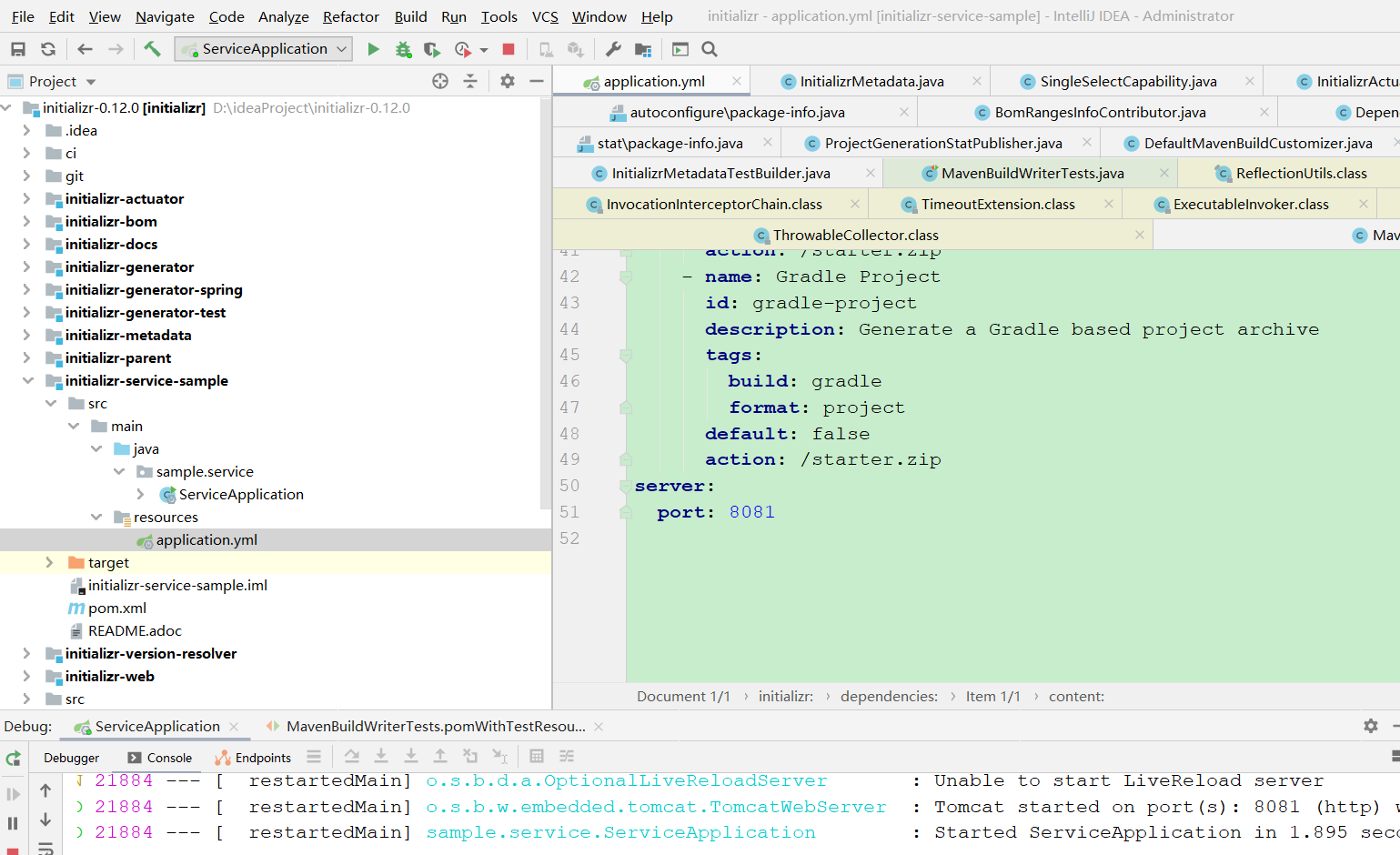
Task: Open the VCS menu
Action: click(x=545, y=16)
